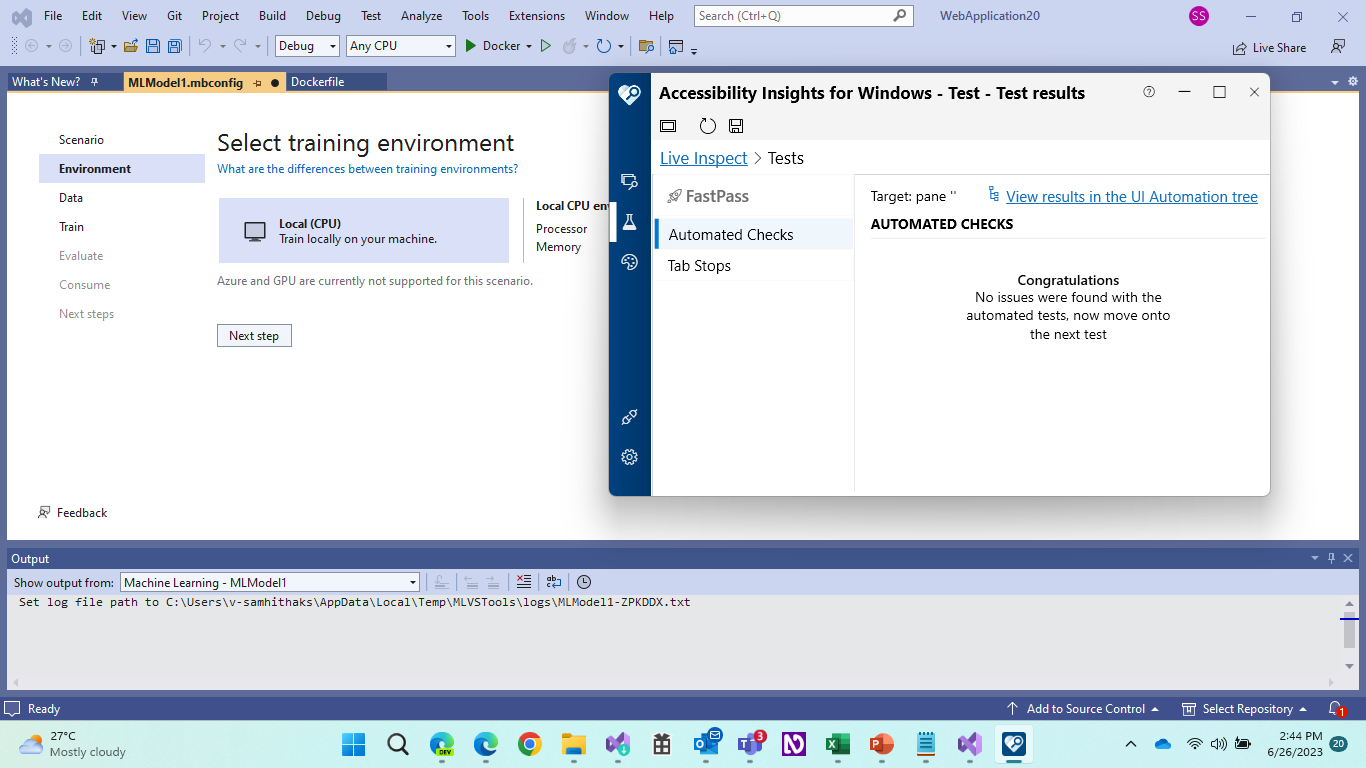Click the Next step button
Viewport: 1366px width, 768px height.
coord(254,335)
